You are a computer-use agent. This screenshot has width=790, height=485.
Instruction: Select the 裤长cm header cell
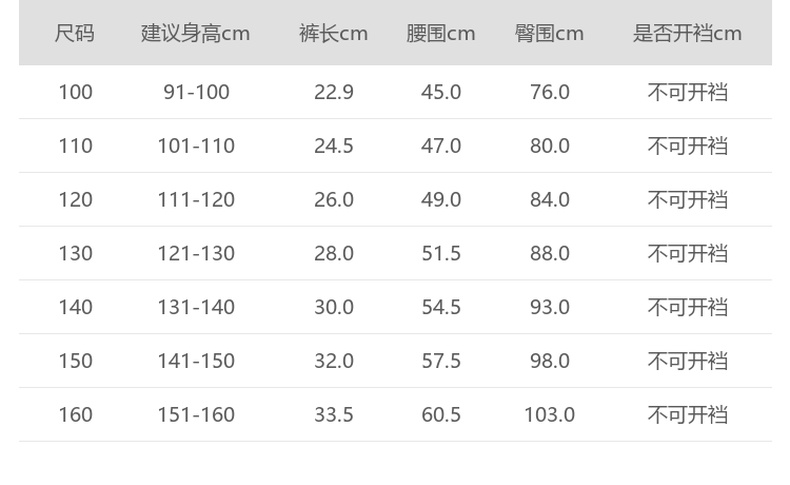coord(333,34)
